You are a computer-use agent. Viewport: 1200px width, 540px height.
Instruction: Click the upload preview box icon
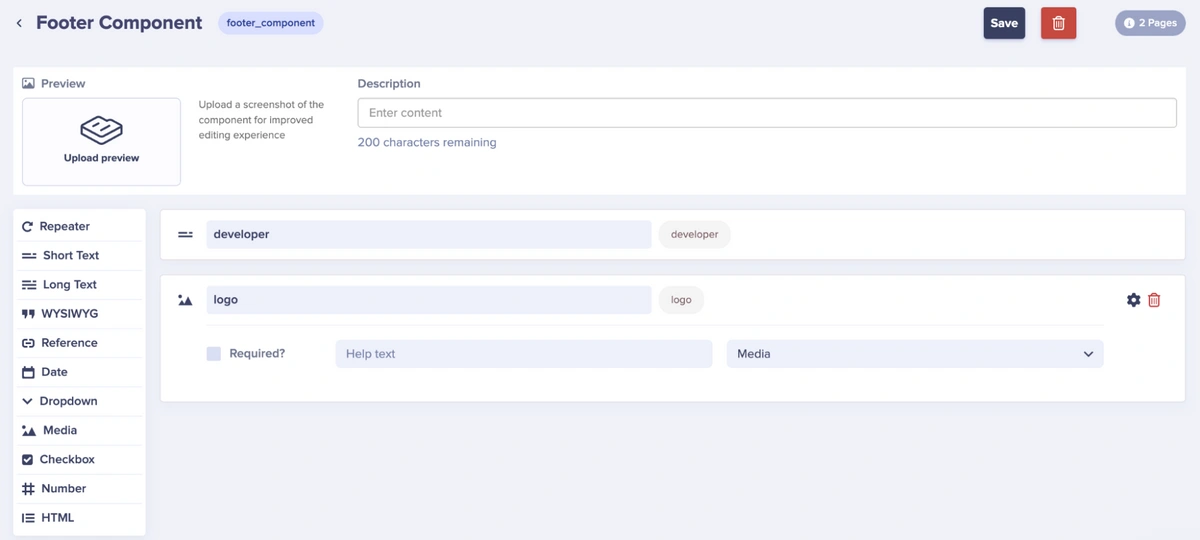pyautogui.click(x=101, y=130)
